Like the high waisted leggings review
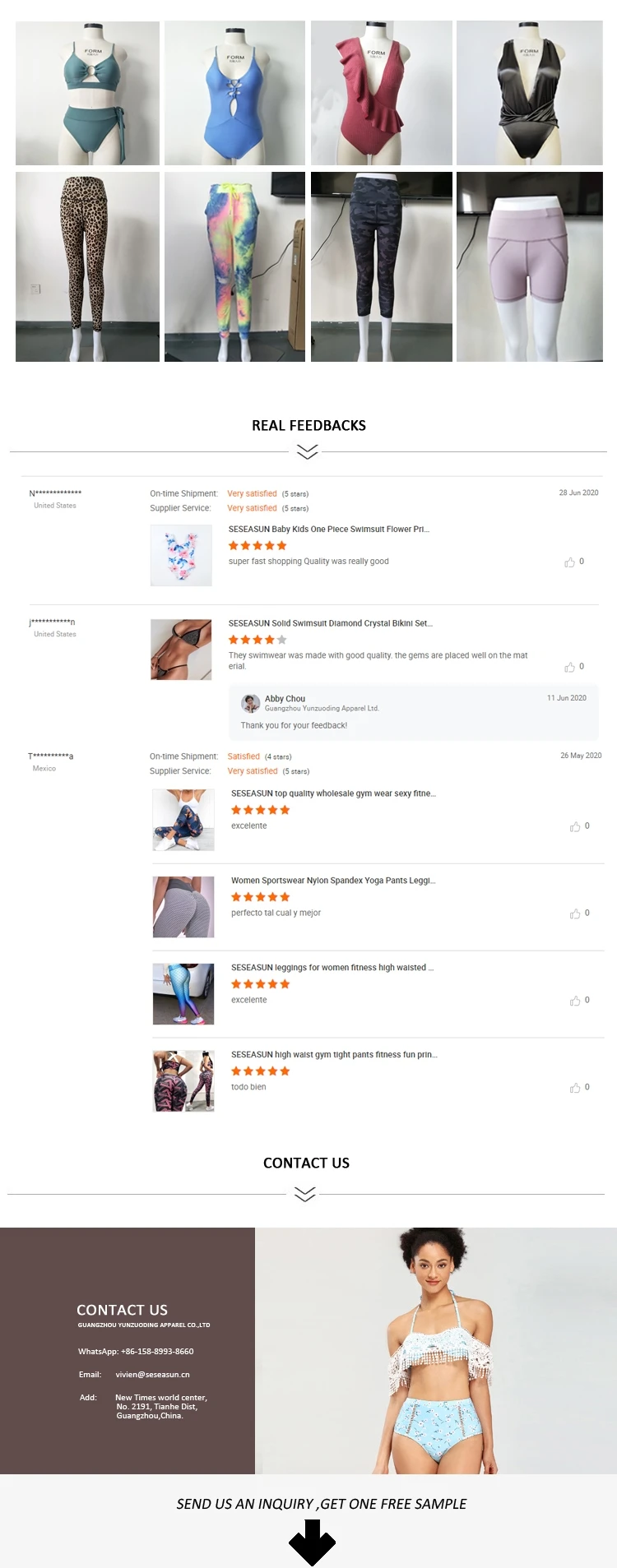617x1568 pixels. [x=575, y=1001]
